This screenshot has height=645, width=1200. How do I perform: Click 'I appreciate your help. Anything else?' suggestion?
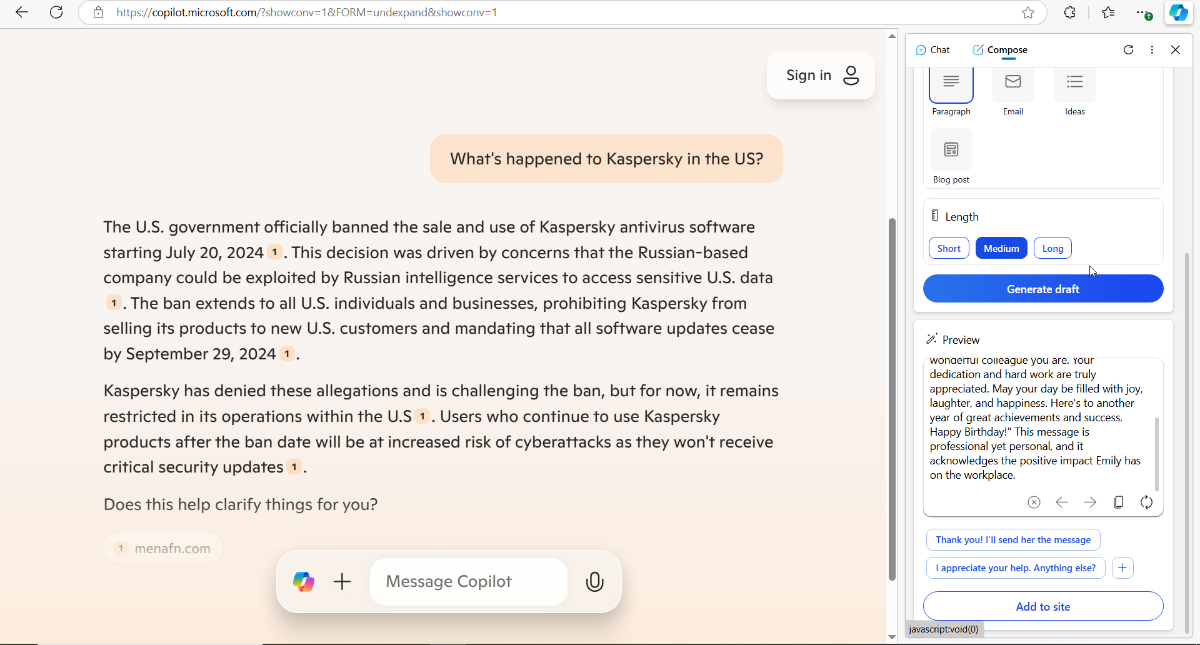pyautogui.click(x=1016, y=568)
